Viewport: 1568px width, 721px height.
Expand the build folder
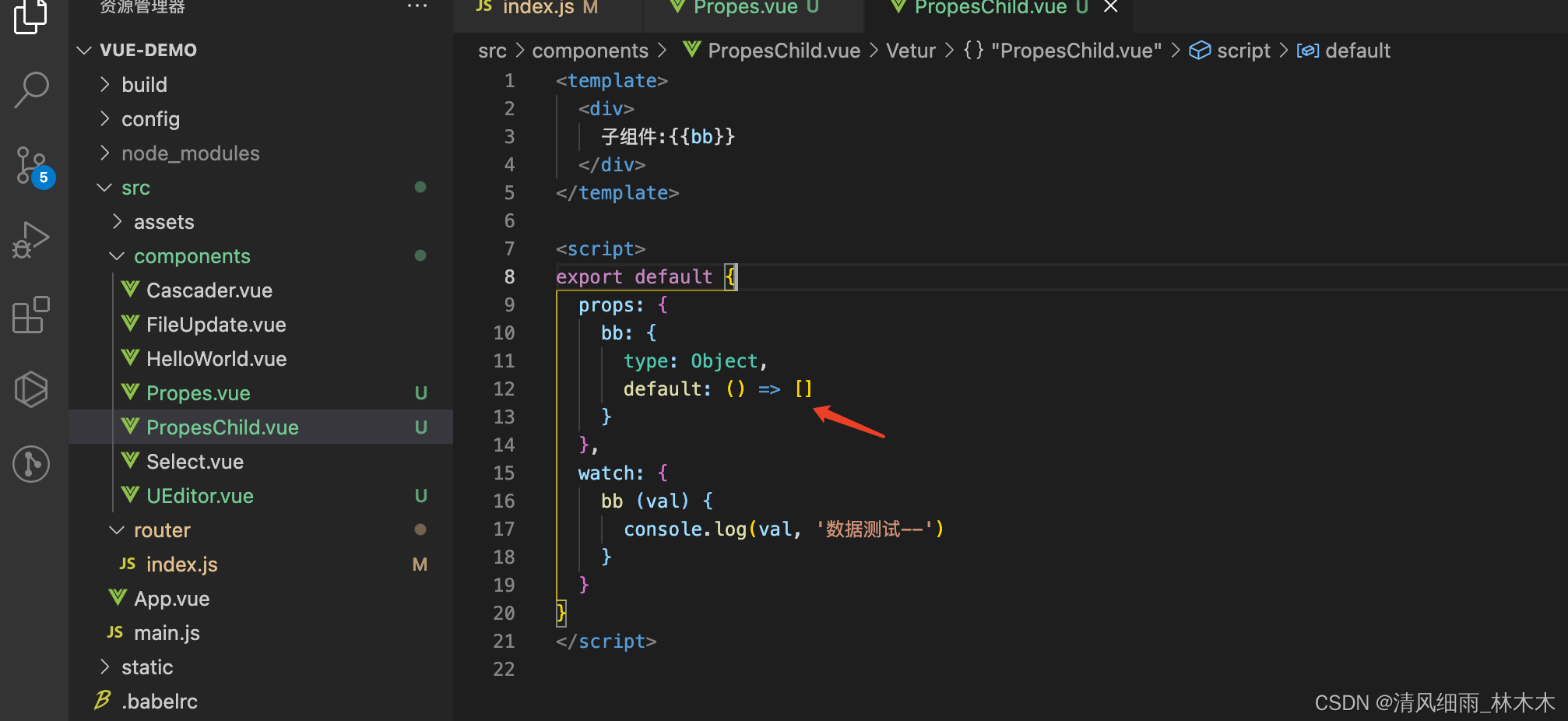click(105, 84)
